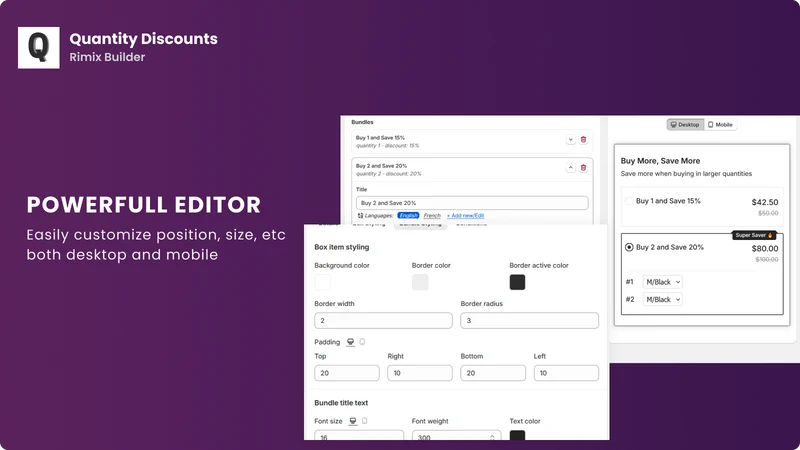800x450 pixels.
Task: Delete the Buy 2 and Save 20% bundle
Action: tap(583, 168)
